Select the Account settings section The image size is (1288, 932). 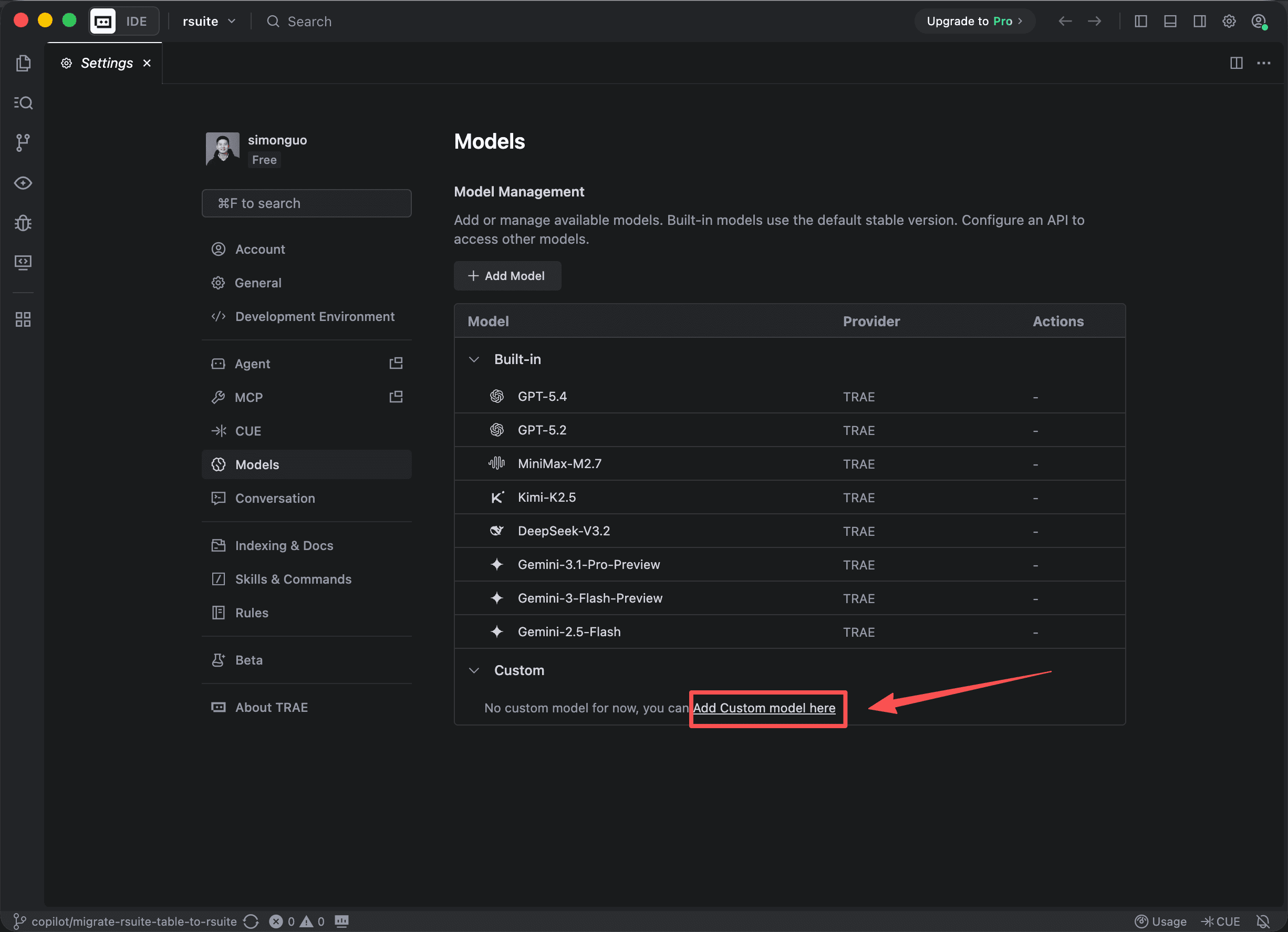307,250
